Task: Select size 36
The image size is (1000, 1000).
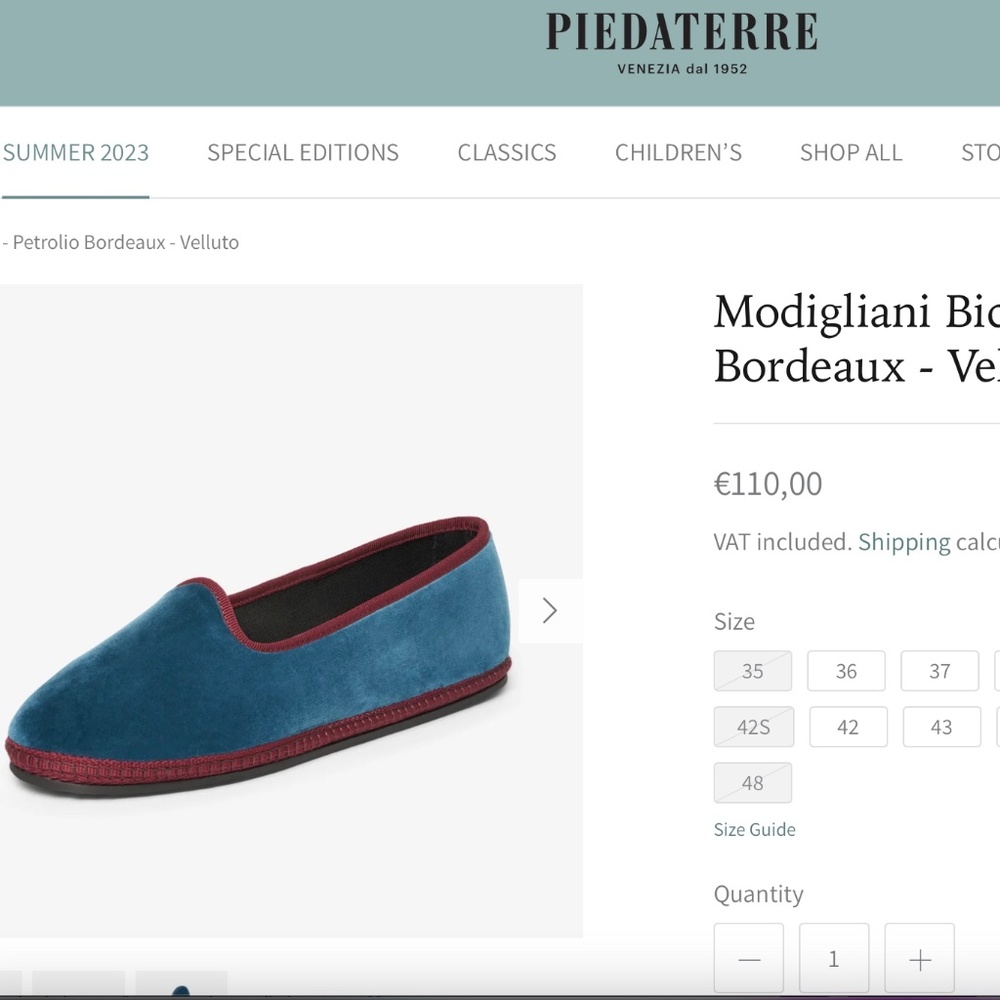Action: pos(846,671)
